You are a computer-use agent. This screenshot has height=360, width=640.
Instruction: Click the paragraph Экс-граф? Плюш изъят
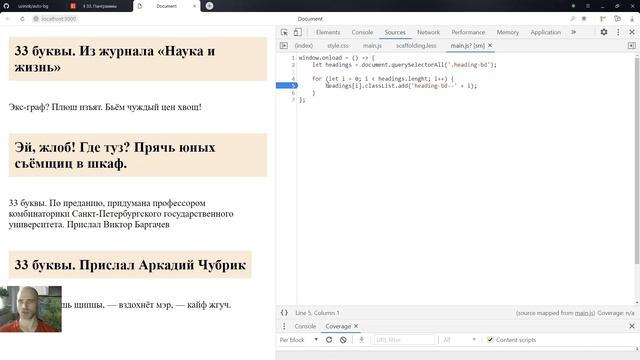click(x=105, y=107)
